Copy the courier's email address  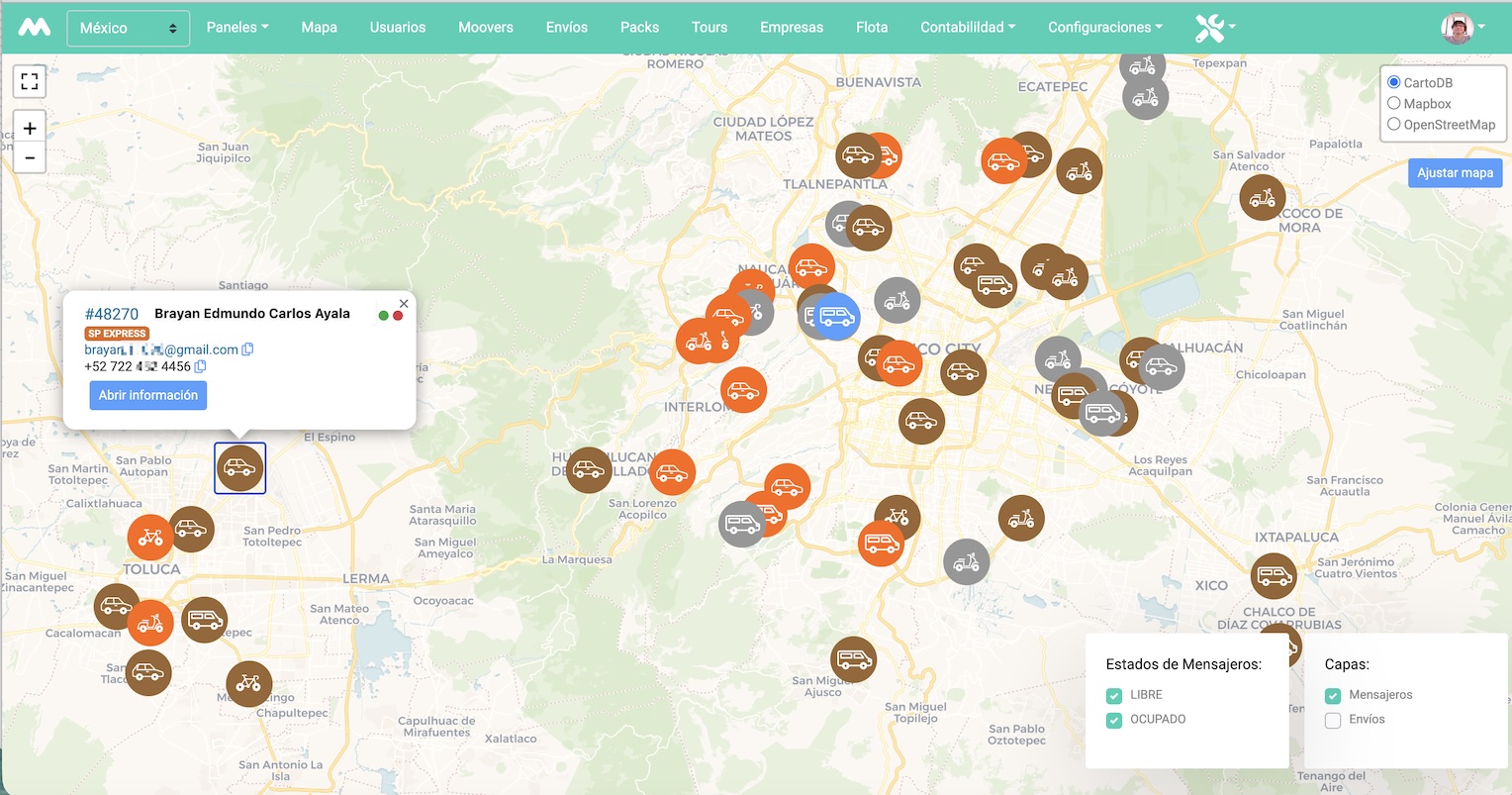point(247,349)
